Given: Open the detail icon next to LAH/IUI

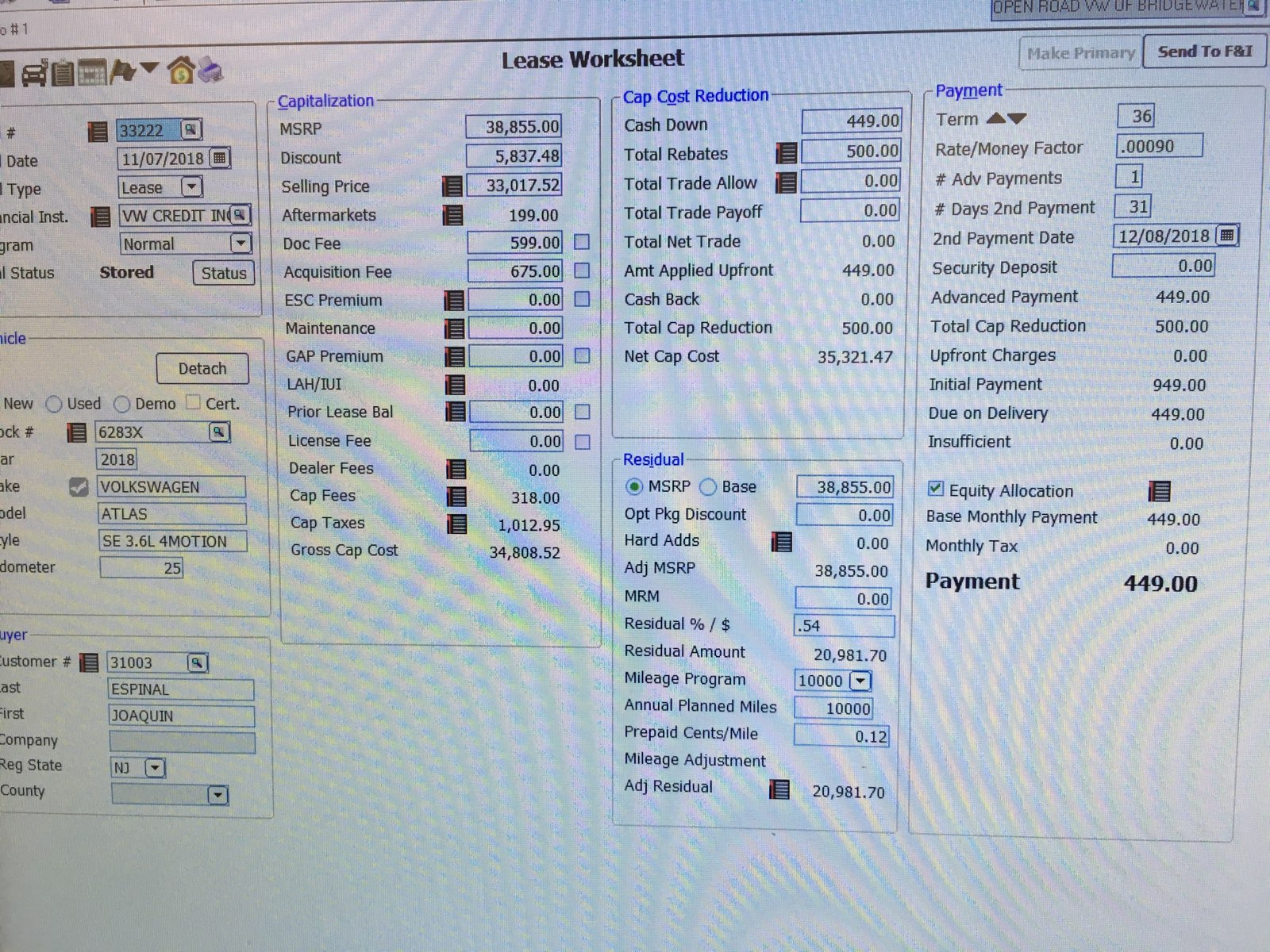Looking at the screenshot, I should [x=455, y=385].
